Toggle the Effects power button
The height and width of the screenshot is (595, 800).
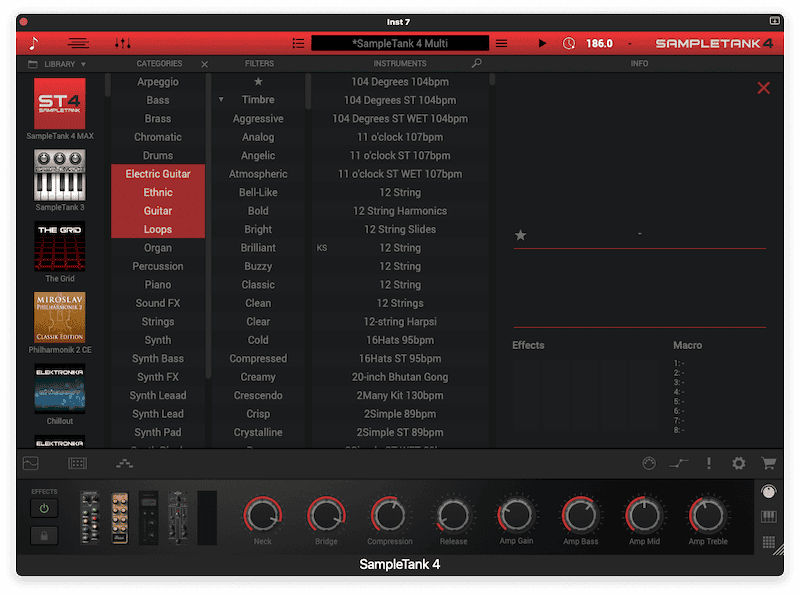pyautogui.click(x=44, y=508)
